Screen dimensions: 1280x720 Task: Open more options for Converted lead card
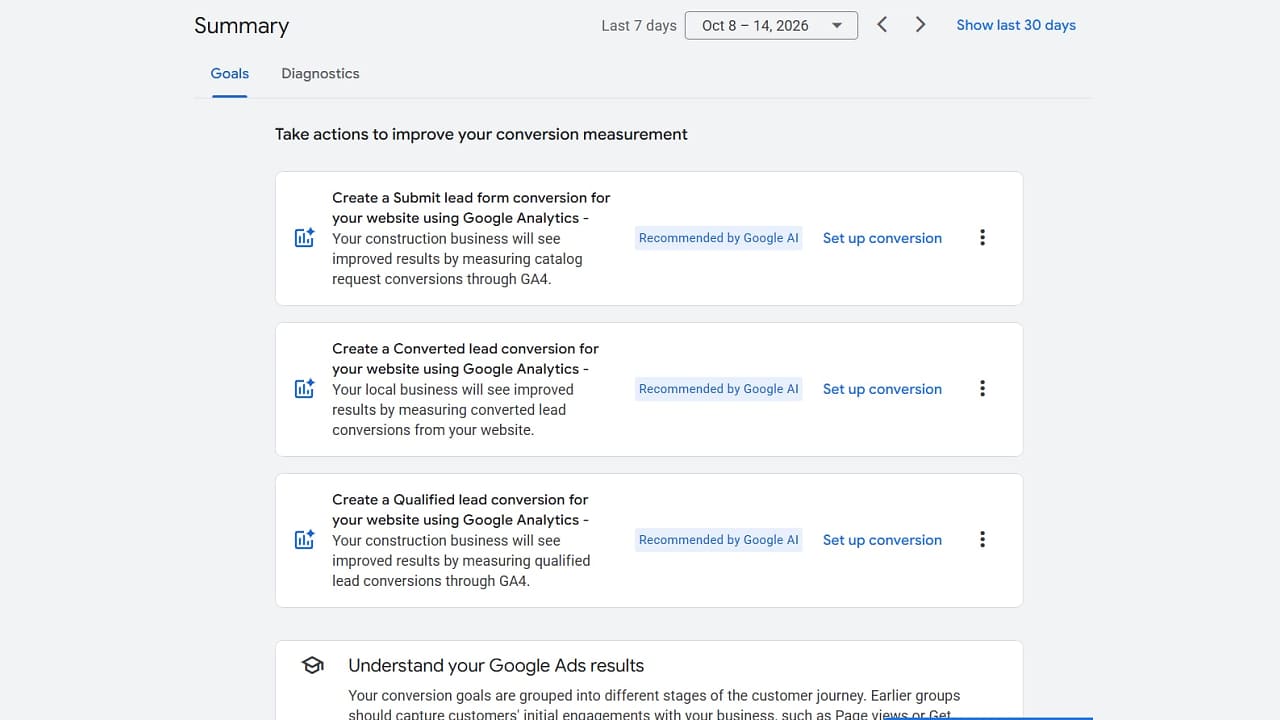pos(982,389)
